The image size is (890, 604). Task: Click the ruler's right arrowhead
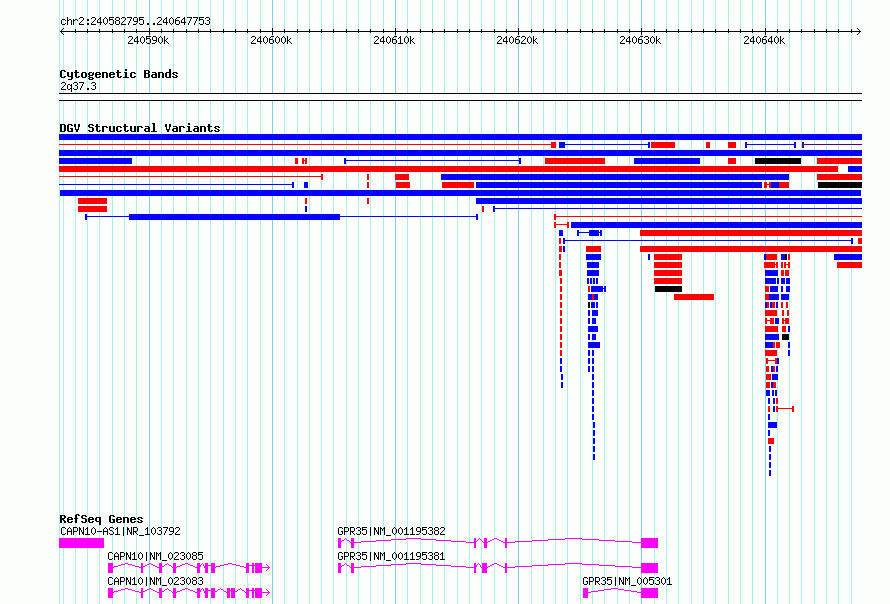click(859, 31)
